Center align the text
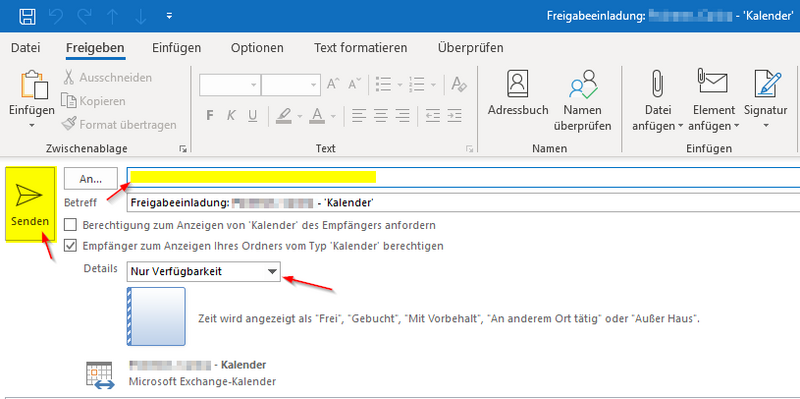 (x=381, y=116)
